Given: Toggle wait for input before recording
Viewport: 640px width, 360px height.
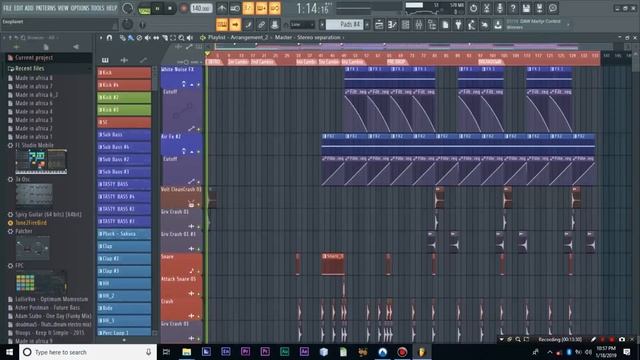Looking at the screenshot, I should pos(235,8).
